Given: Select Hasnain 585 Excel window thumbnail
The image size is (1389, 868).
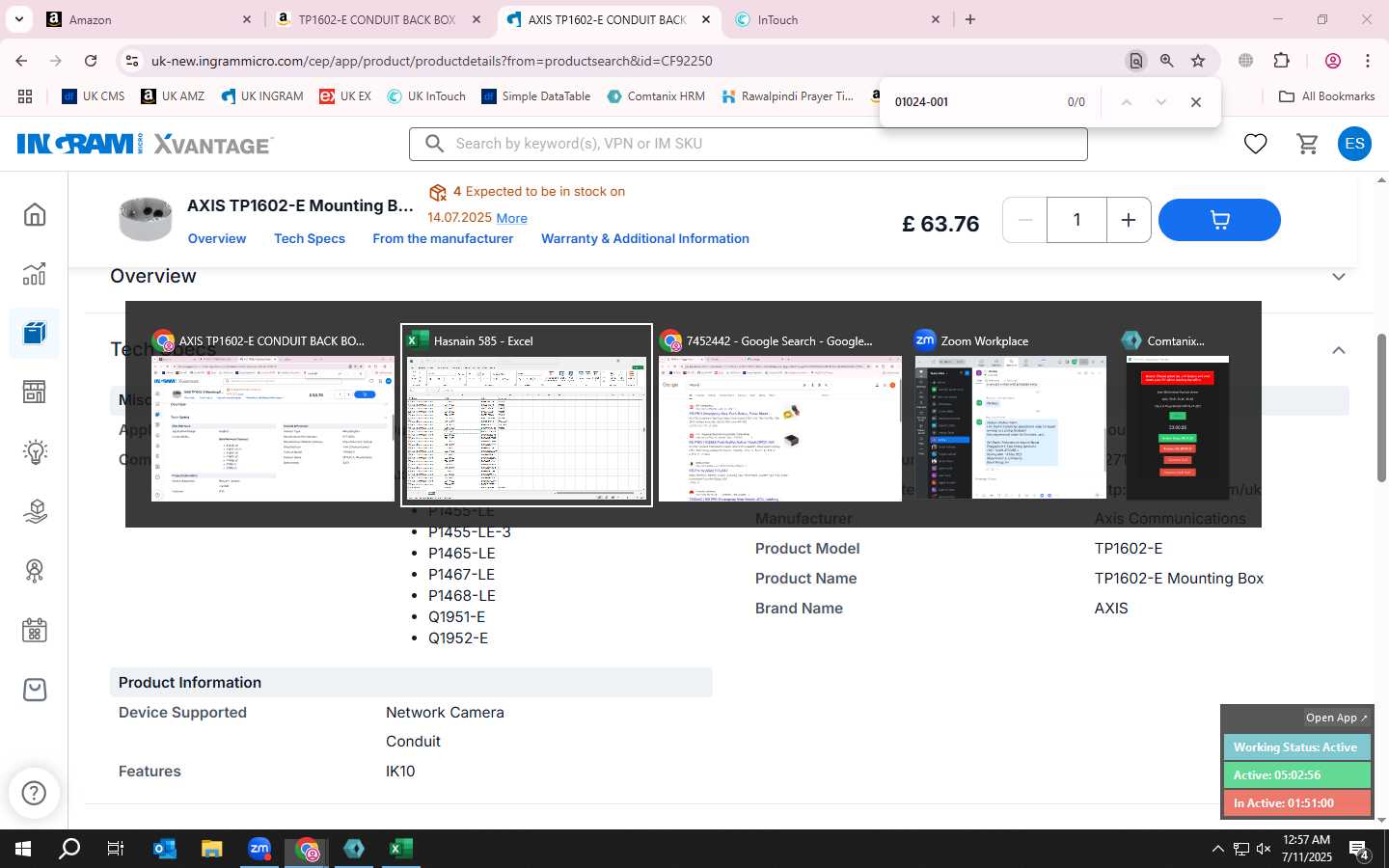Looking at the screenshot, I should (x=527, y=415).
